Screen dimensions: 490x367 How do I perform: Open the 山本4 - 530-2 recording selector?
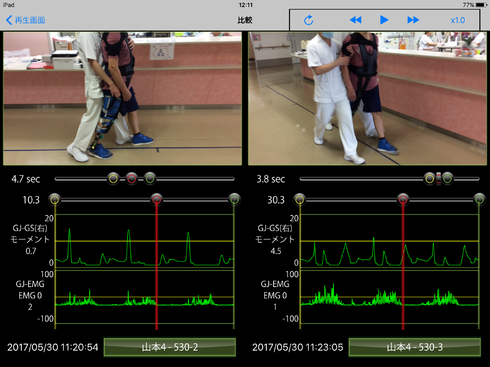[x=170, y=347]
